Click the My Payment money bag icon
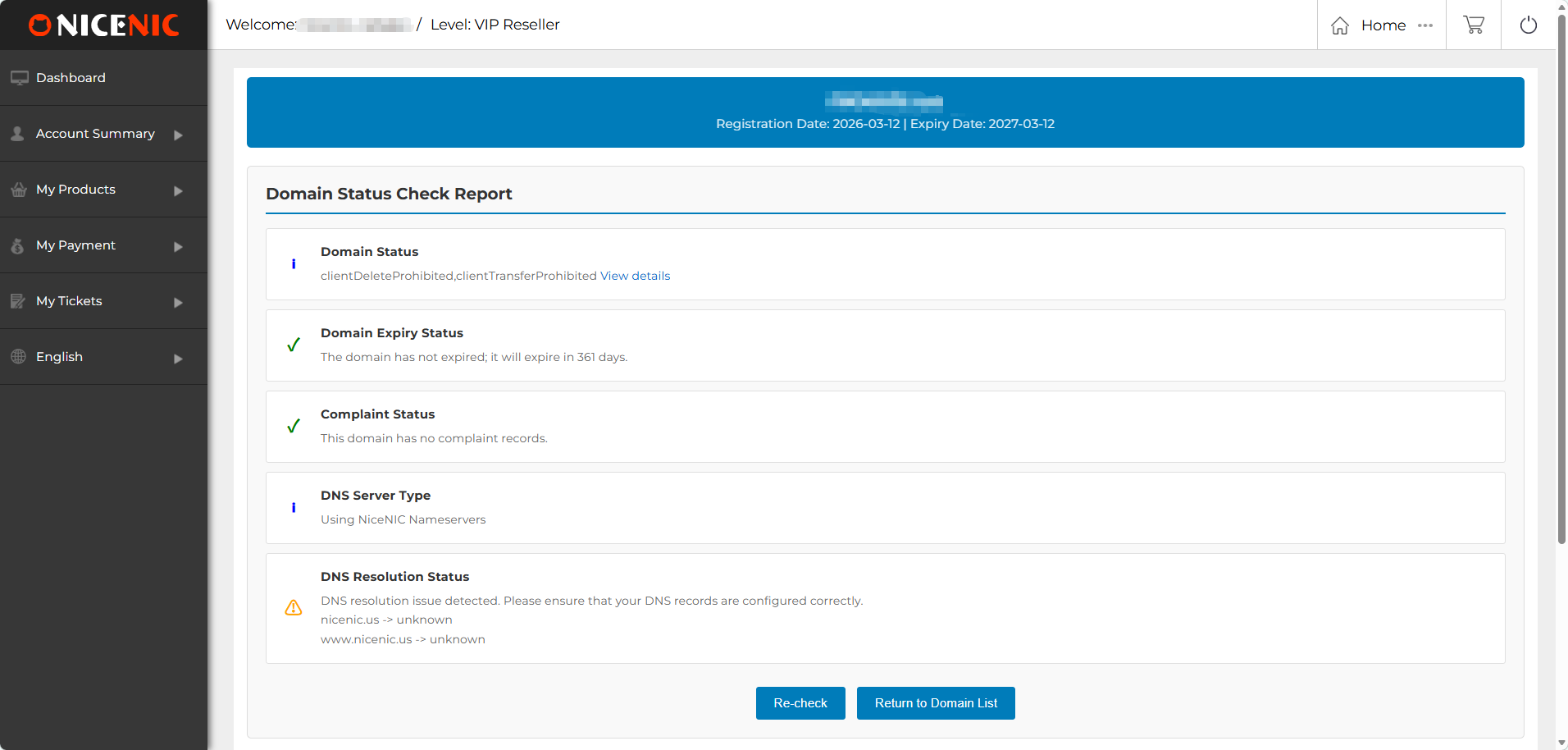Image resolution: width=1568 pixels, height=750 pixels. pos(18,245)
